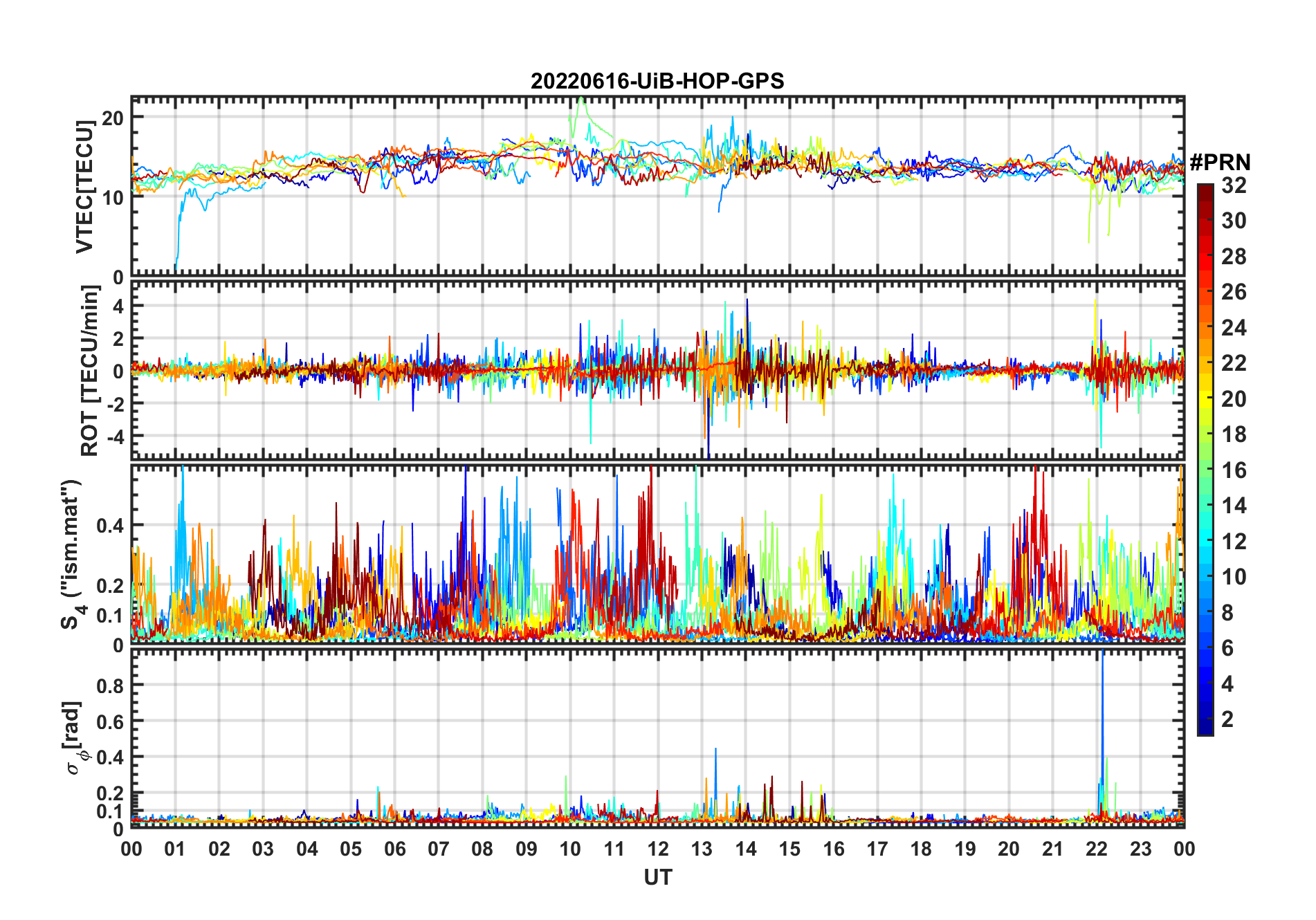The width and height of the screenshot is (1316, 920).
Task: Click the #PRN colorbar heading
Action: tap(1220, 163)
